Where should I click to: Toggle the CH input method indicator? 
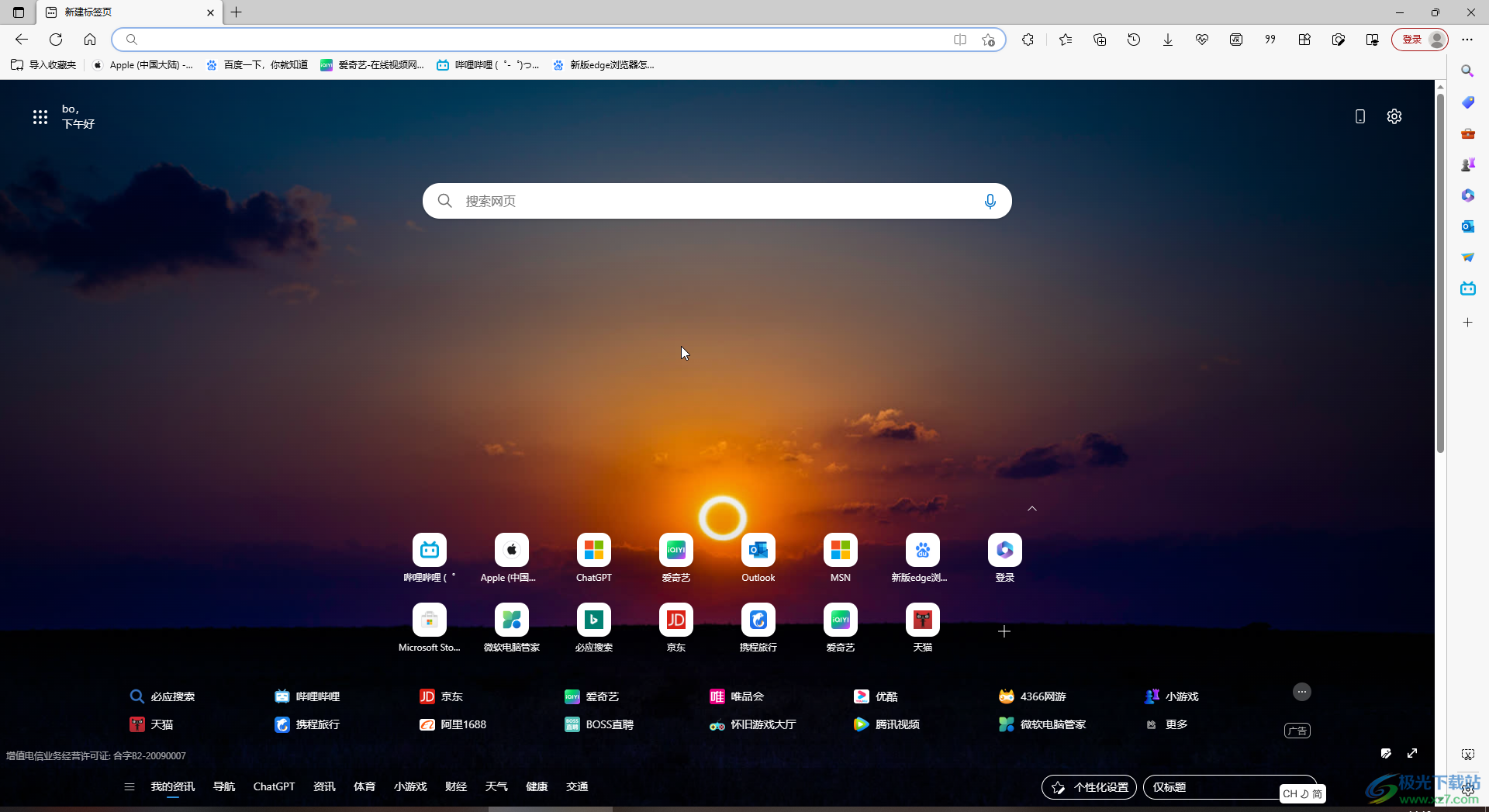[x=1302, y=793]
